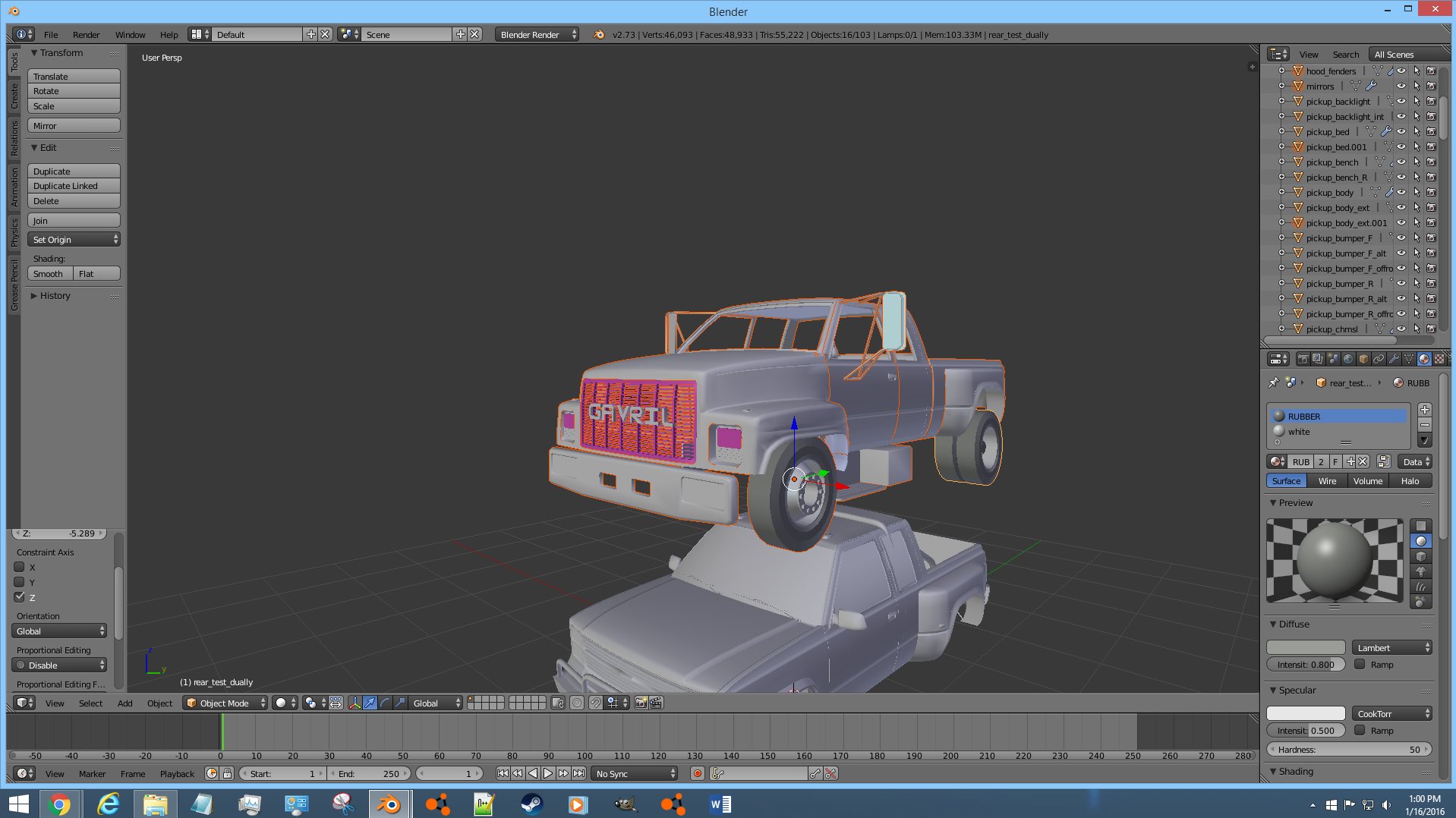The height and width of the screenshot is (818, 1456).
Task: Render OpenGL image of viewport (camera icon)
Action: pos(641,703)
